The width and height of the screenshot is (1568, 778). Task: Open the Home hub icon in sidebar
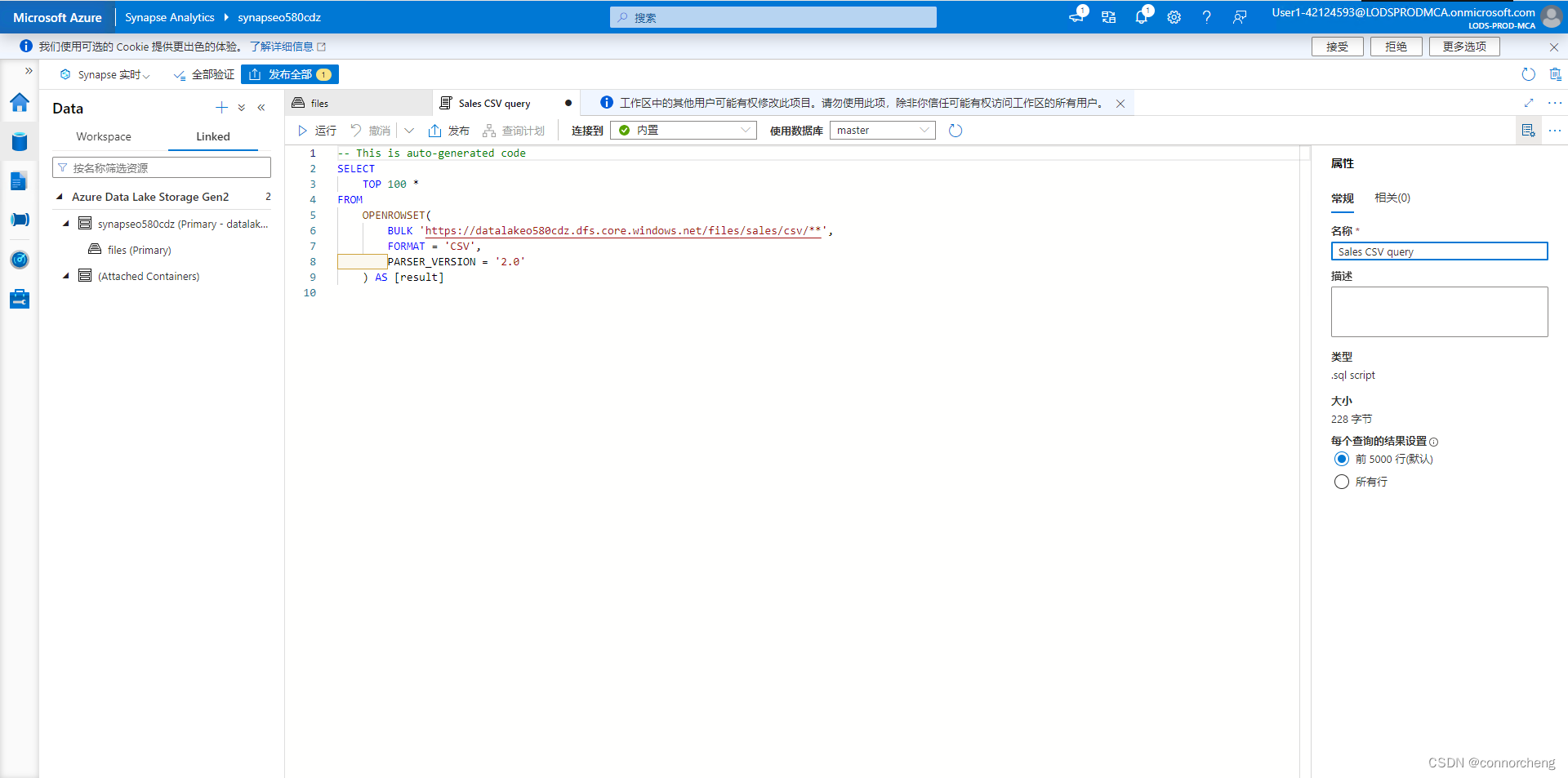(x=20, y=102)
